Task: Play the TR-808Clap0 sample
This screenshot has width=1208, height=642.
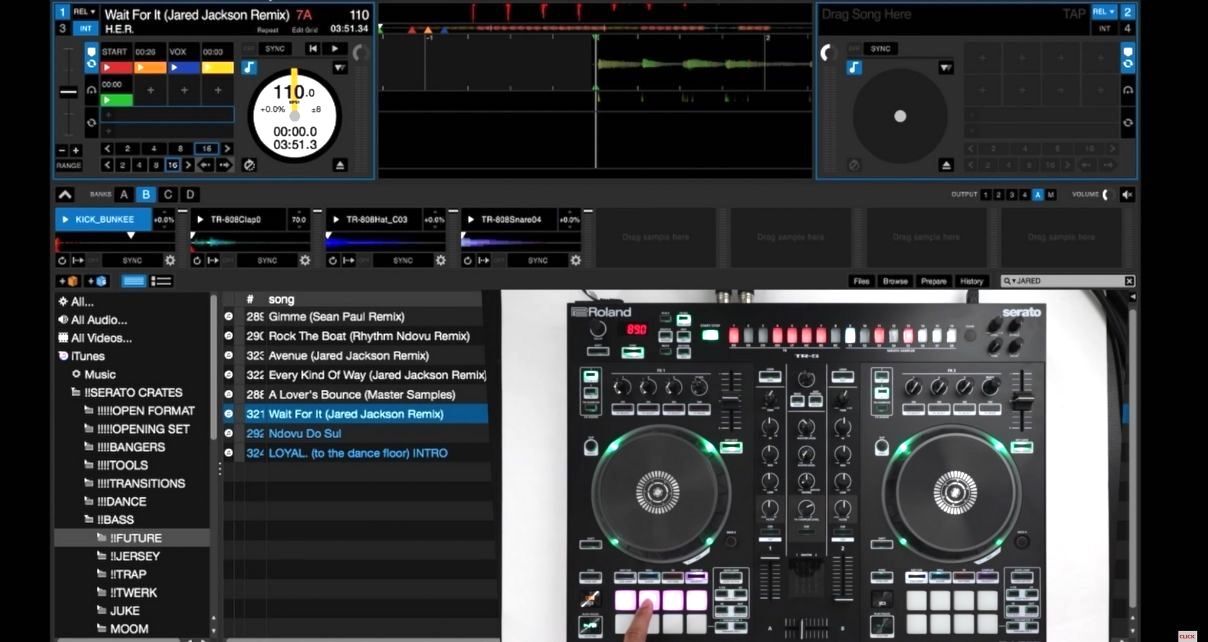Action: [200, 219]
